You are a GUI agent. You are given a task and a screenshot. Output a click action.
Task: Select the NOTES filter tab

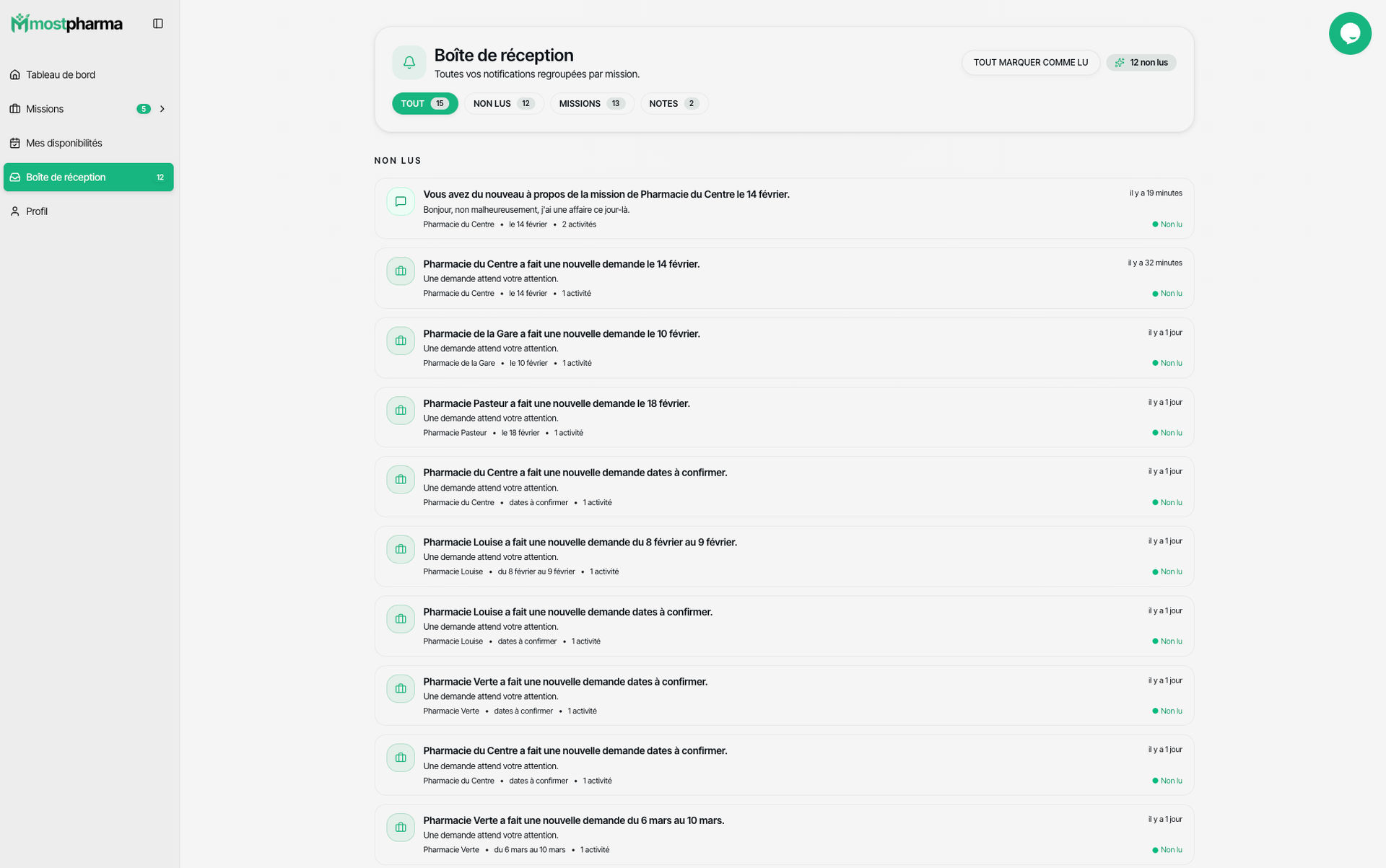click(674, 104)
